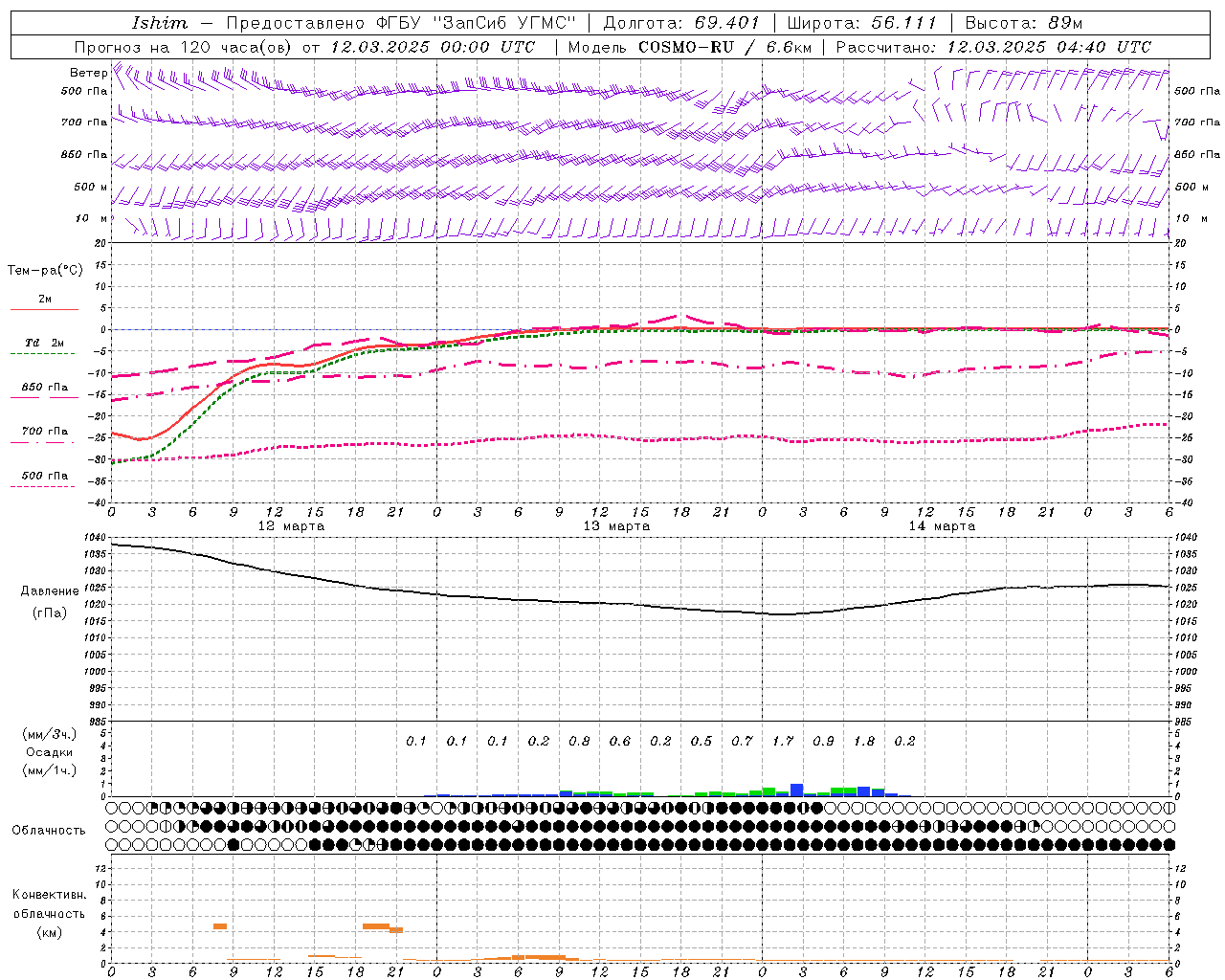Select the "Модель COSMO-RU / 6.6км" text
The width and height of the screenshot is (1225, 980).
tap(689, 46)
